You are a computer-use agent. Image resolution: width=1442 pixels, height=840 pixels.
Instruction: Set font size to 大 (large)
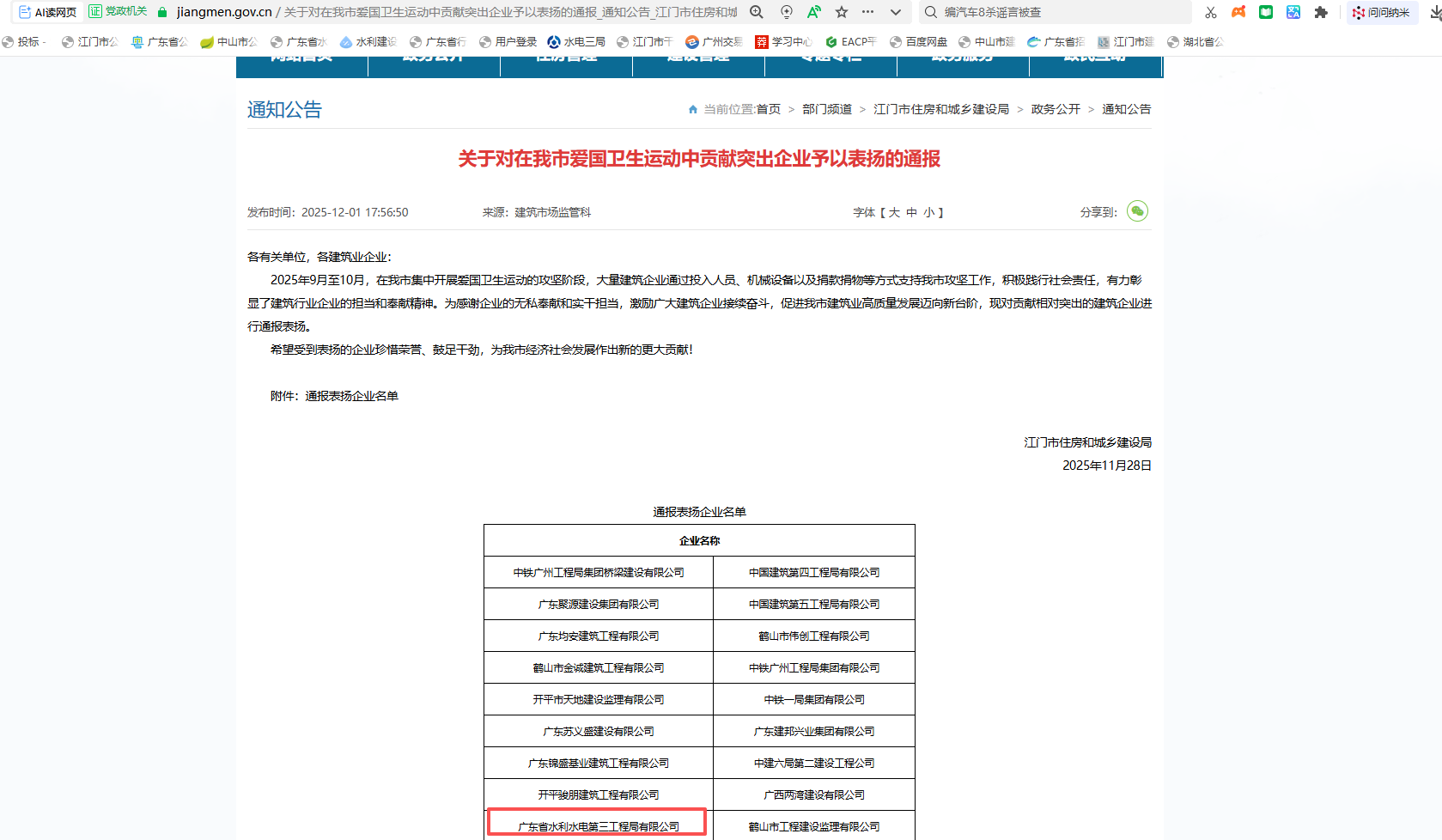tap(894, 212)
